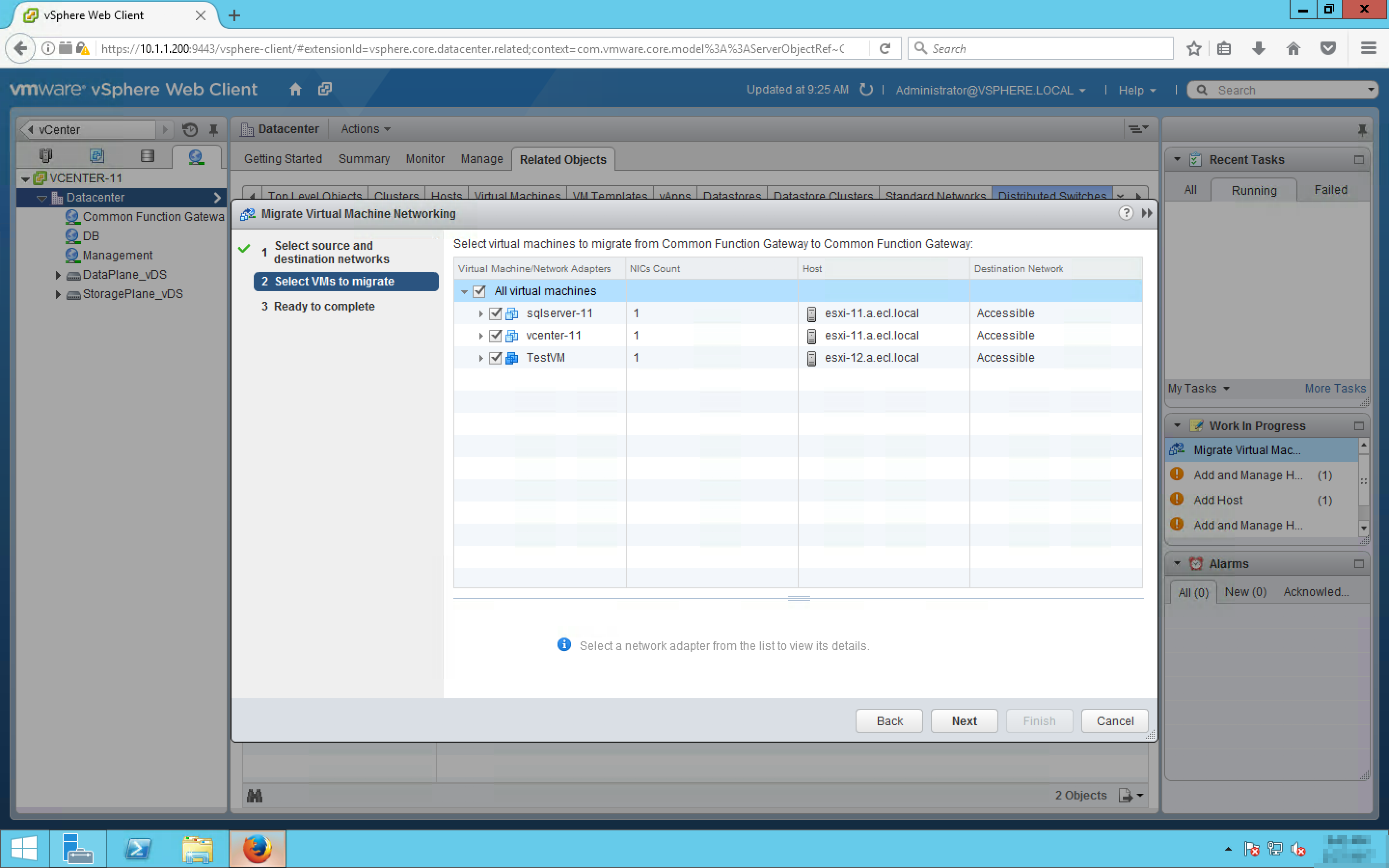Toggle the TestVM checkbox

click(x=495, y=358)
